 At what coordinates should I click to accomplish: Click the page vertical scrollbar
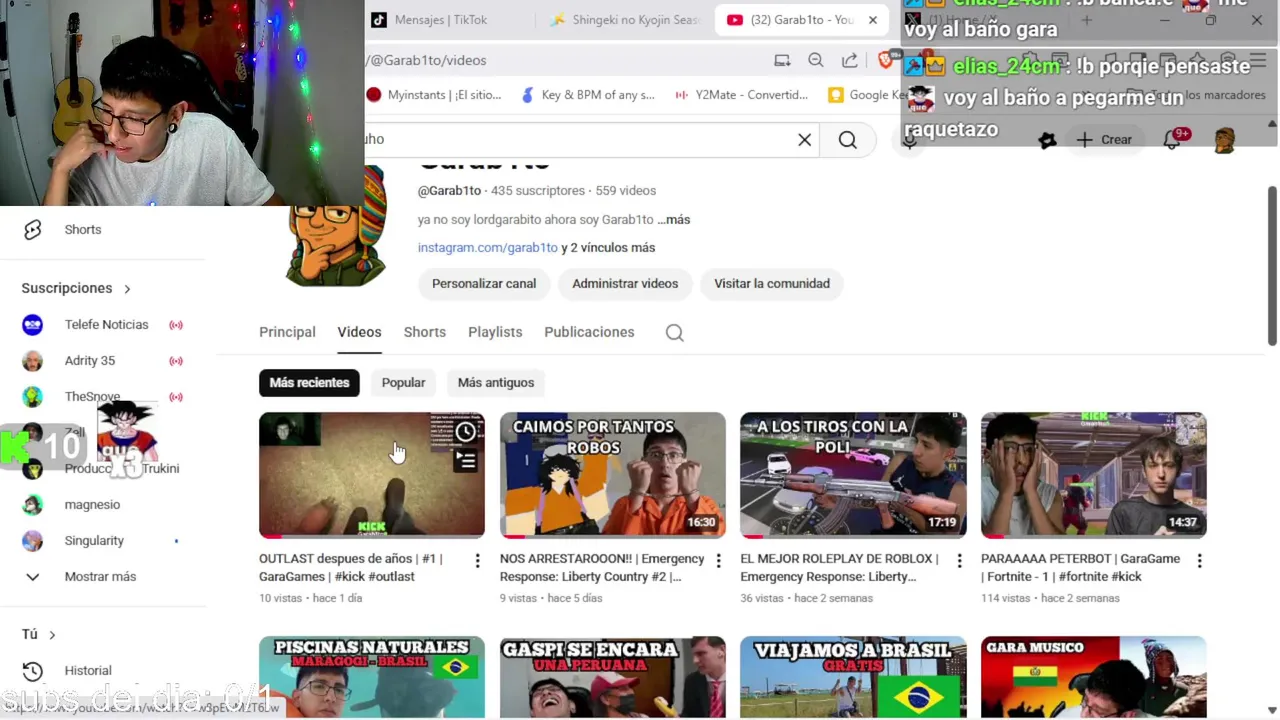point(1272,266)
